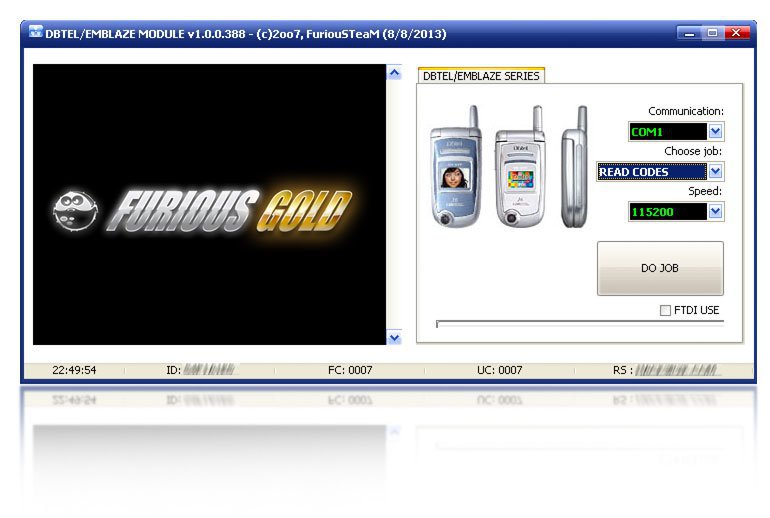The height and width of the screenshot is (518, 770).
Task: Expand the Choose job READ CODES dropdown
Action: click(x=715, y=171)
